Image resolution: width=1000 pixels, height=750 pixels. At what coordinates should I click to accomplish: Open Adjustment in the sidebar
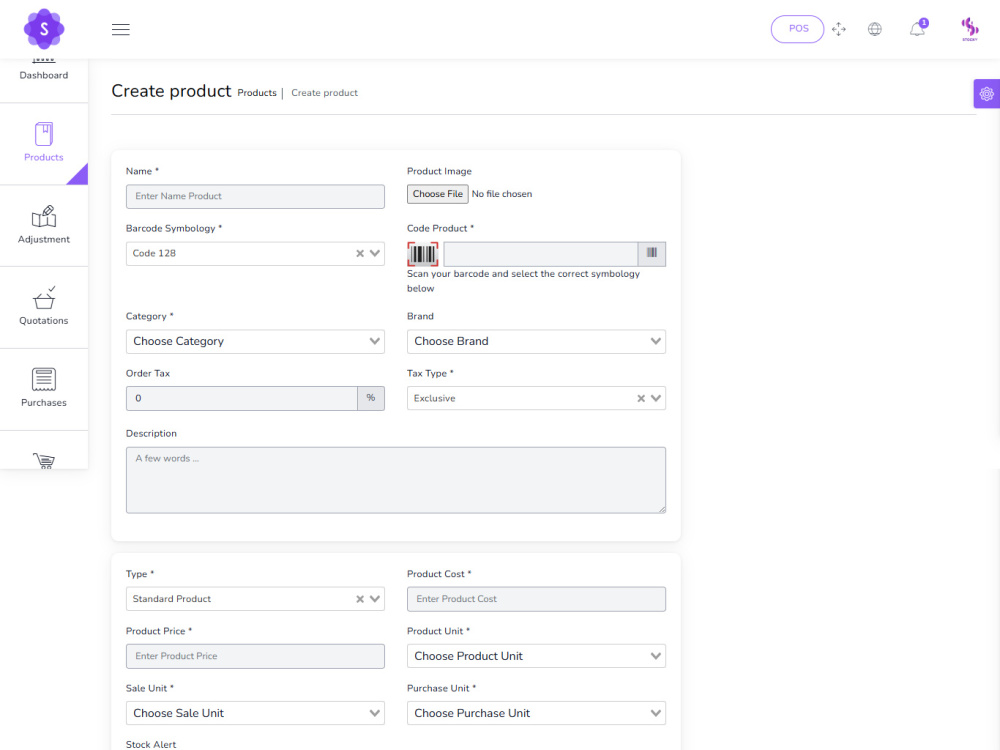(44, 225)
